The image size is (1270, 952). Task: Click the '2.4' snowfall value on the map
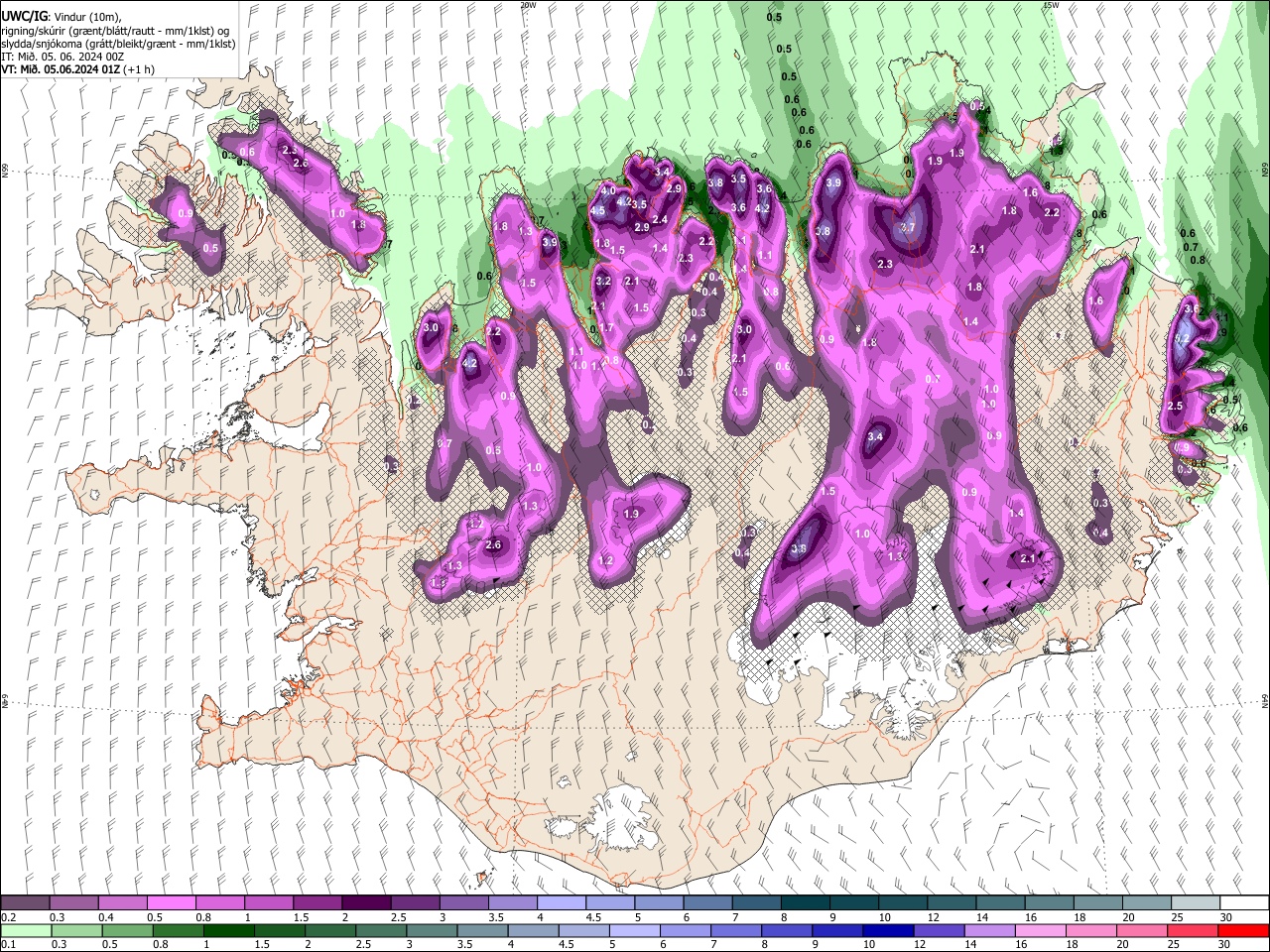(660, 219)
